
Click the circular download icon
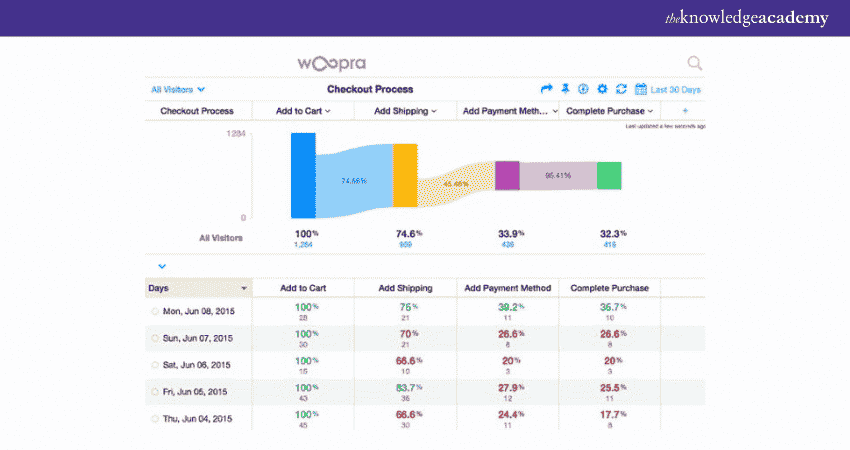(584, 89)
